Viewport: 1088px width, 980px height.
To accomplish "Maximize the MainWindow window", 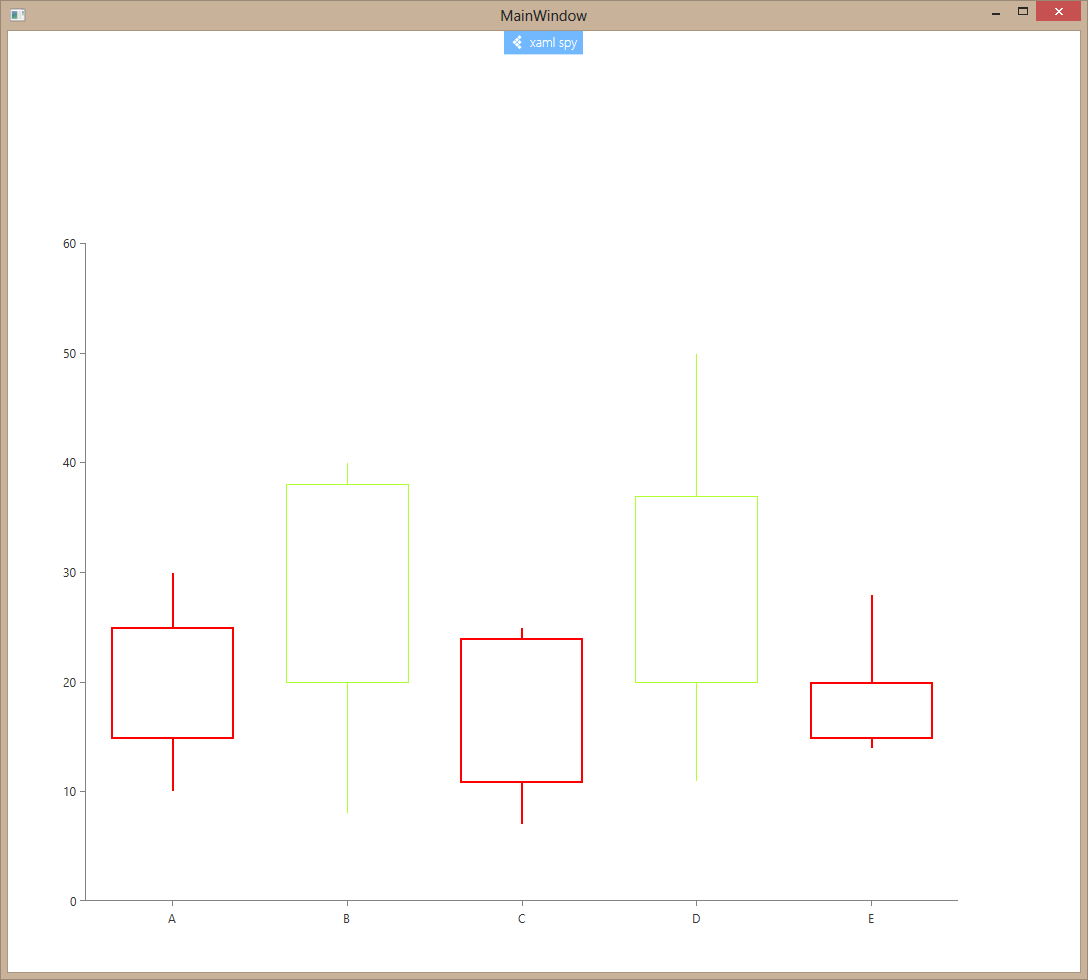I will point(1023,11).
